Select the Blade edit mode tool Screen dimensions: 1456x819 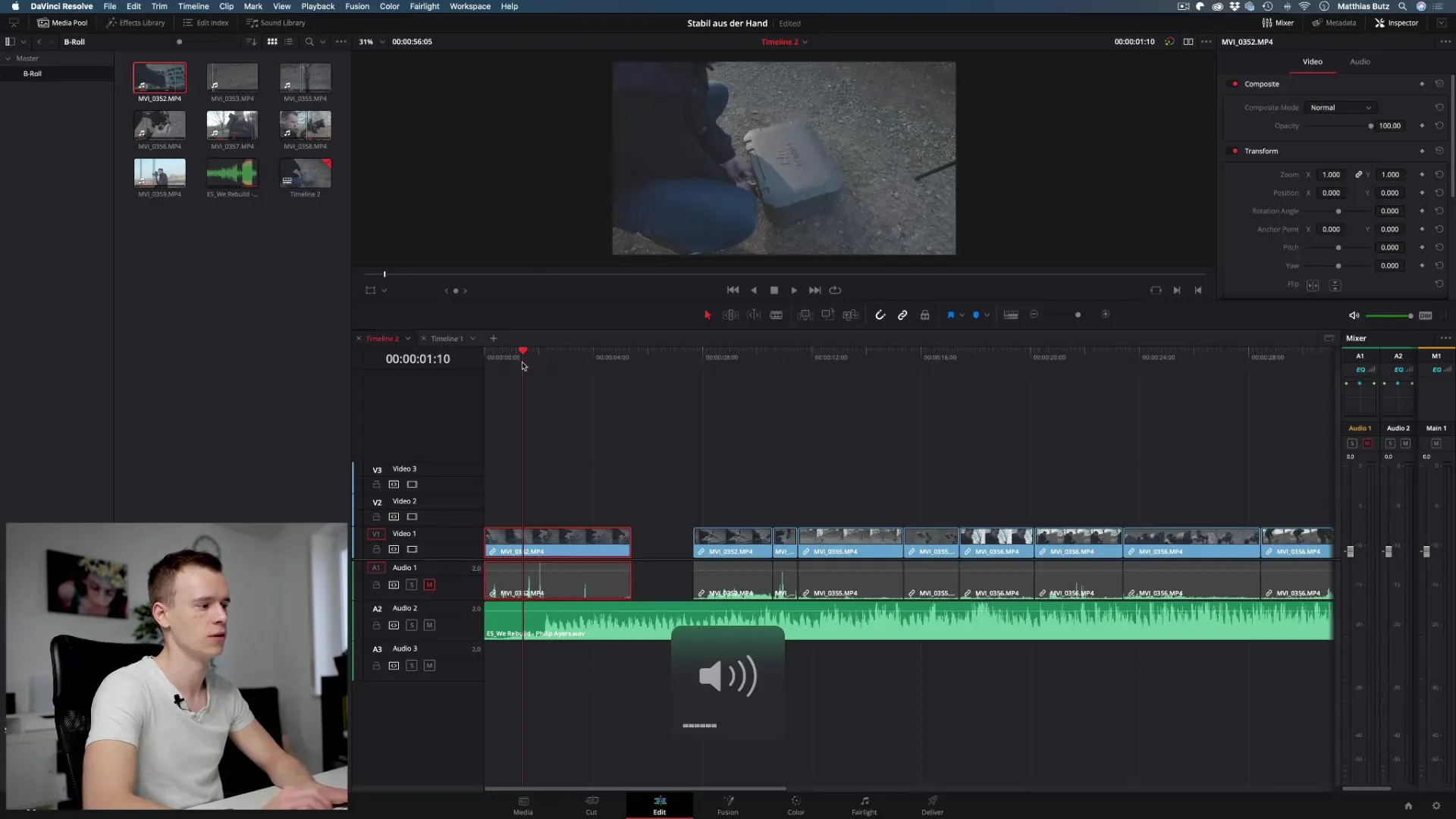(x=776, y=315)
